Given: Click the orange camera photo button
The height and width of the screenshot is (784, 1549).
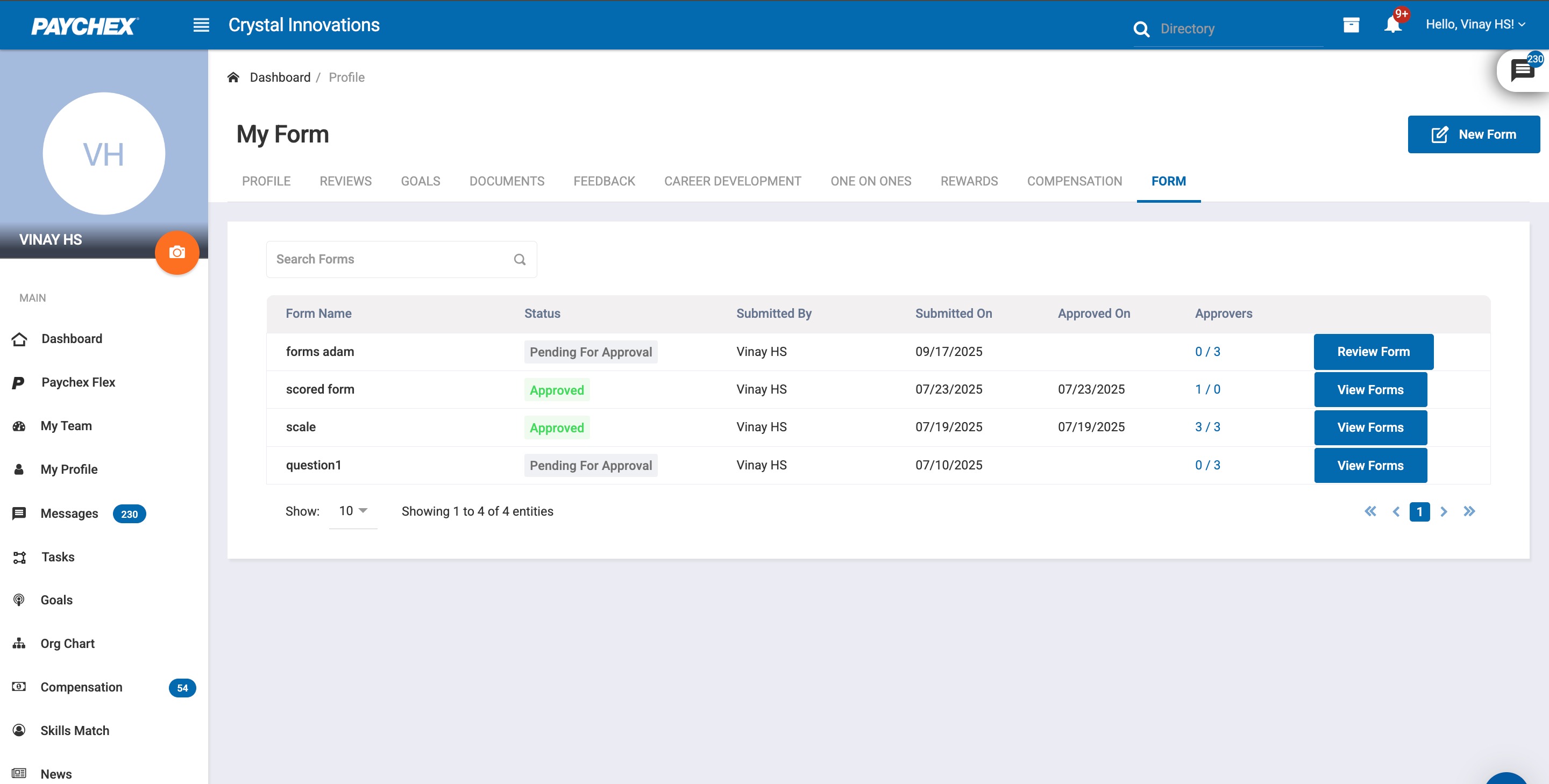Looking at the screenshot, I should tap(177, 253).
